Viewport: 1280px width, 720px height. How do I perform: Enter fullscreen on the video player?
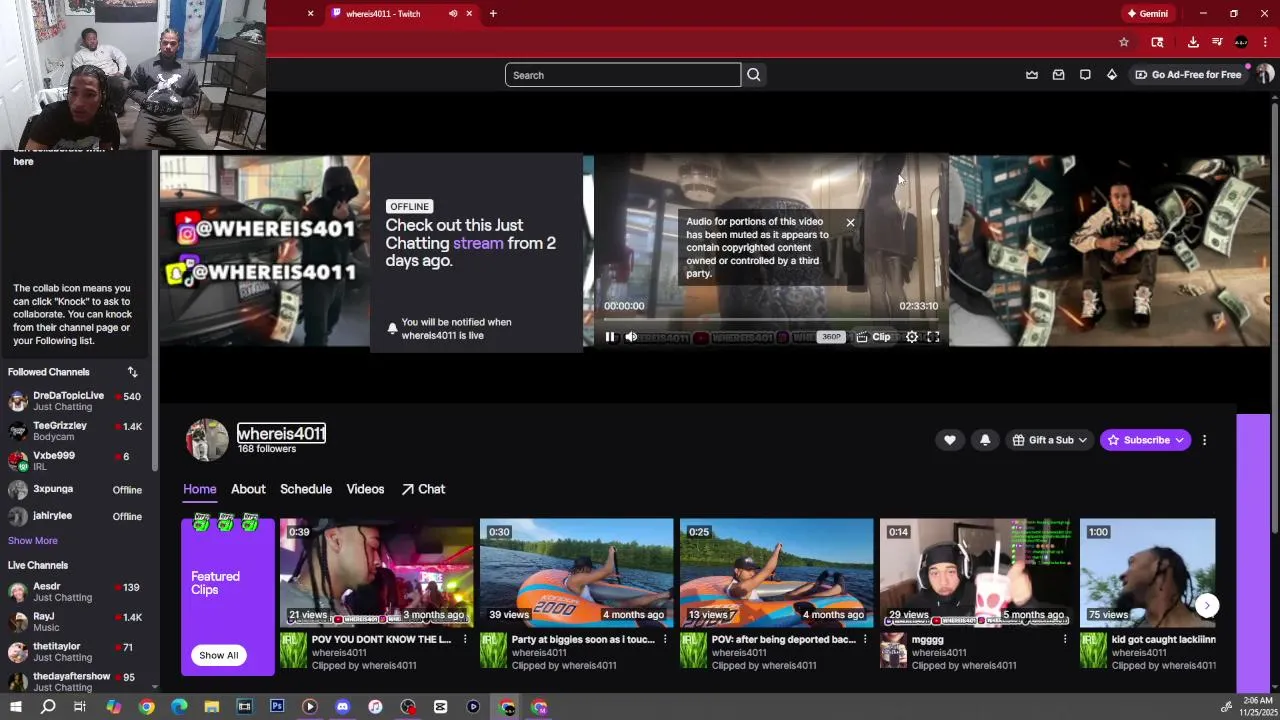[933, 337]
